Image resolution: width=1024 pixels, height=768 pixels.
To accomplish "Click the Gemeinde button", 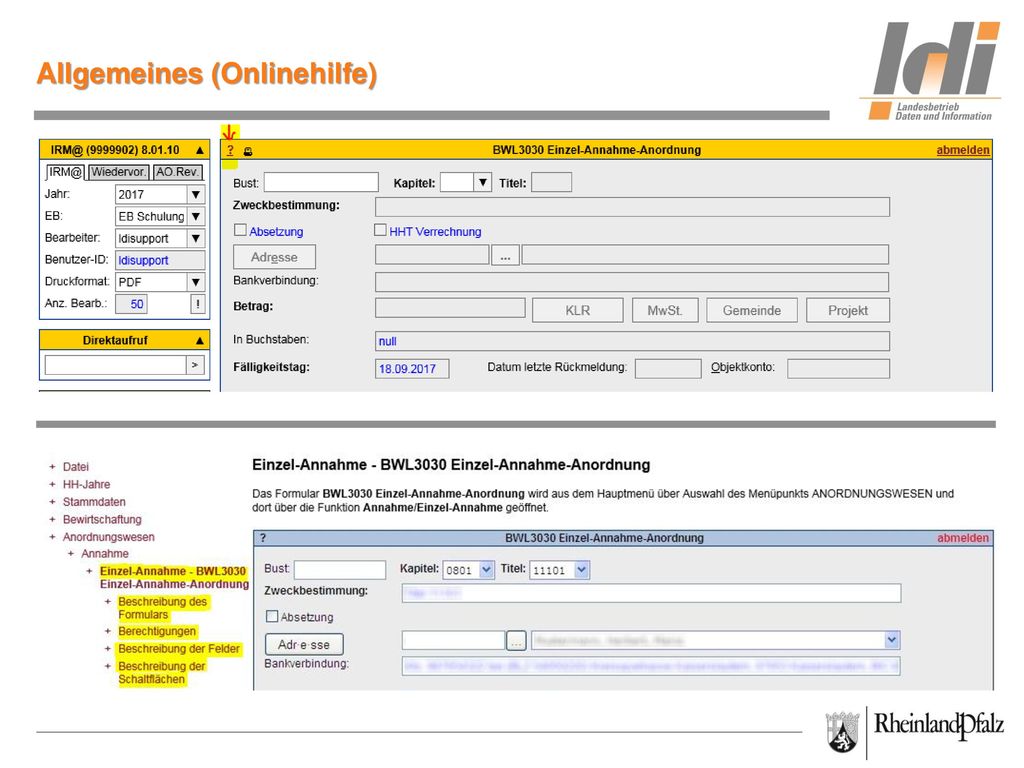I will [x=752, y=311].
